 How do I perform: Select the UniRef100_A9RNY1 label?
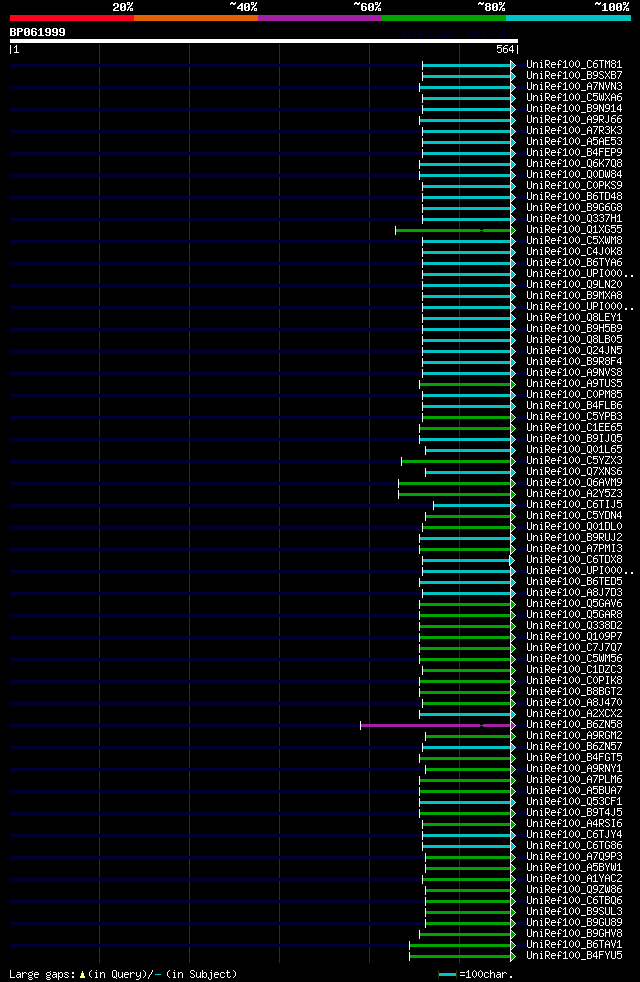[x=574, y=769]
